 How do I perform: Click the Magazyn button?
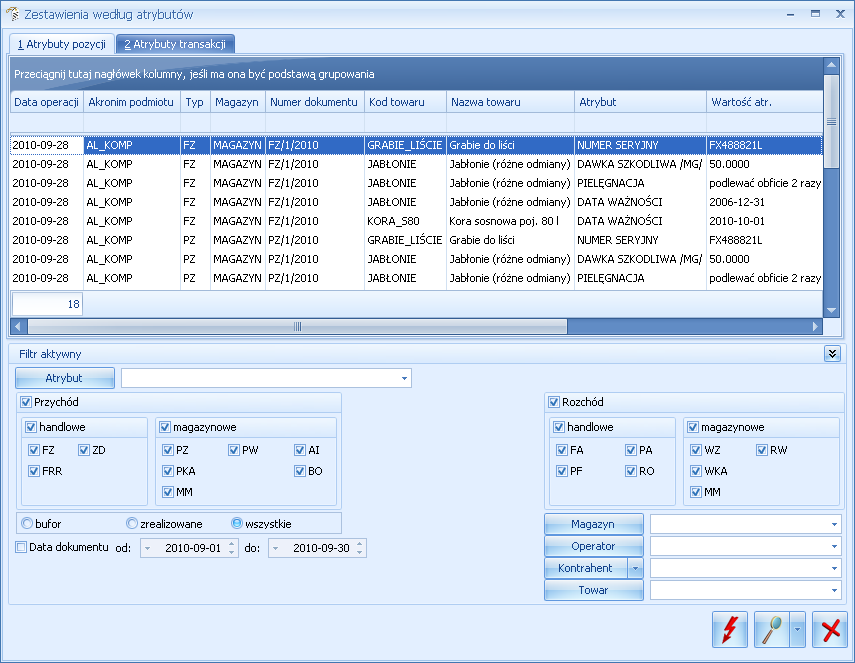[x=593, y=525]
